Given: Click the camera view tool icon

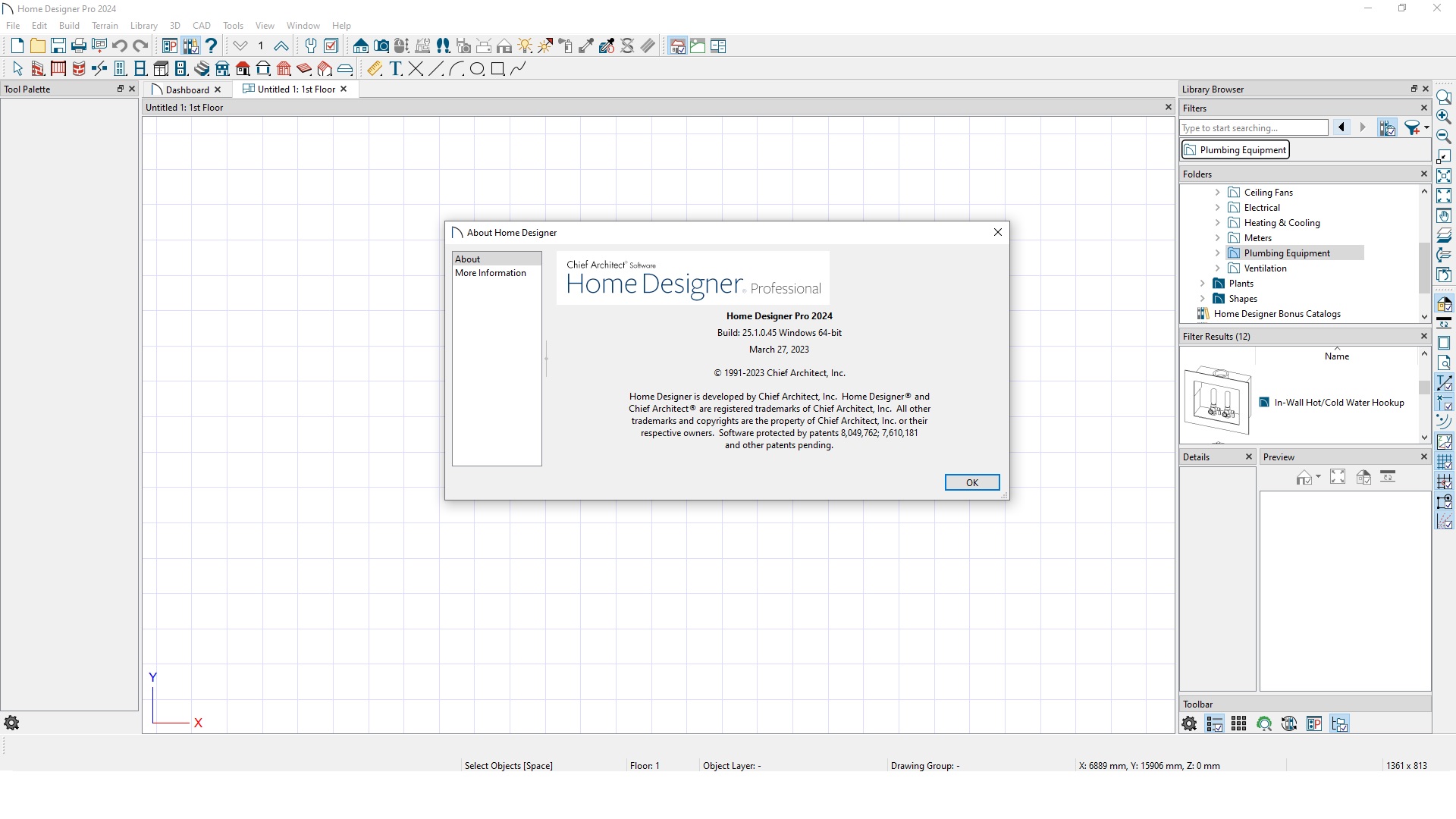Looking at the screenshot, I should 381,46.
